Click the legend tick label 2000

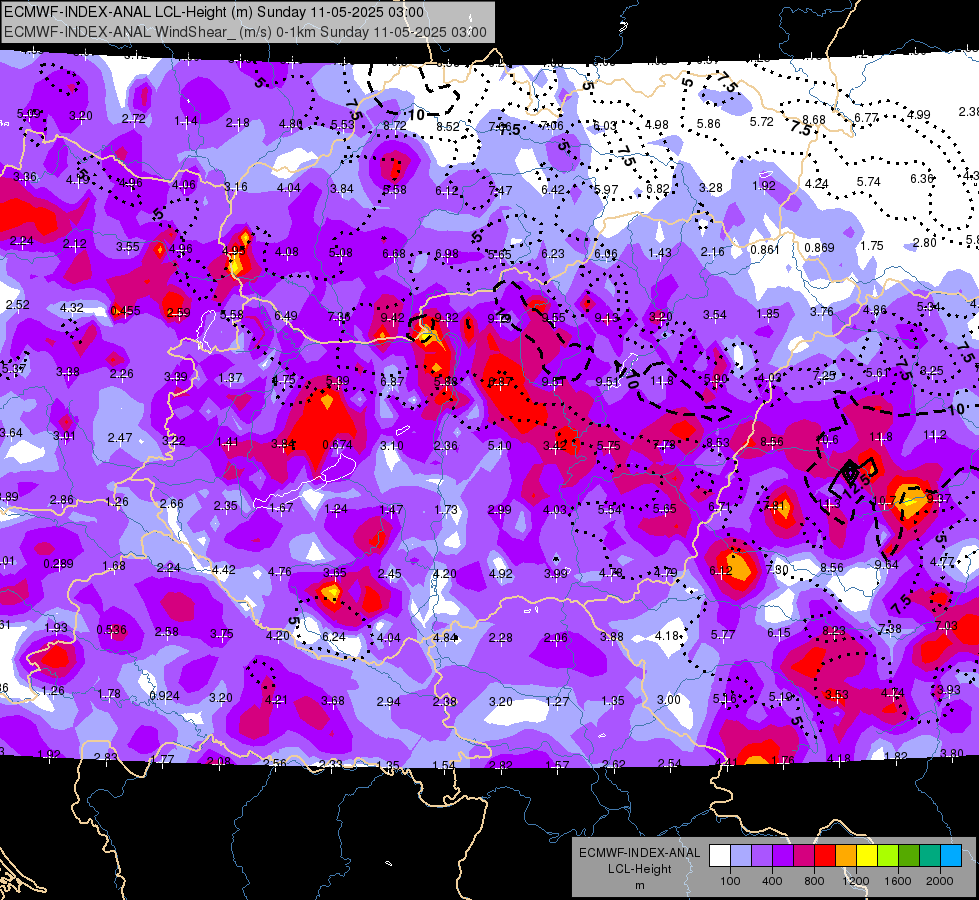click(x=940, y=881)
